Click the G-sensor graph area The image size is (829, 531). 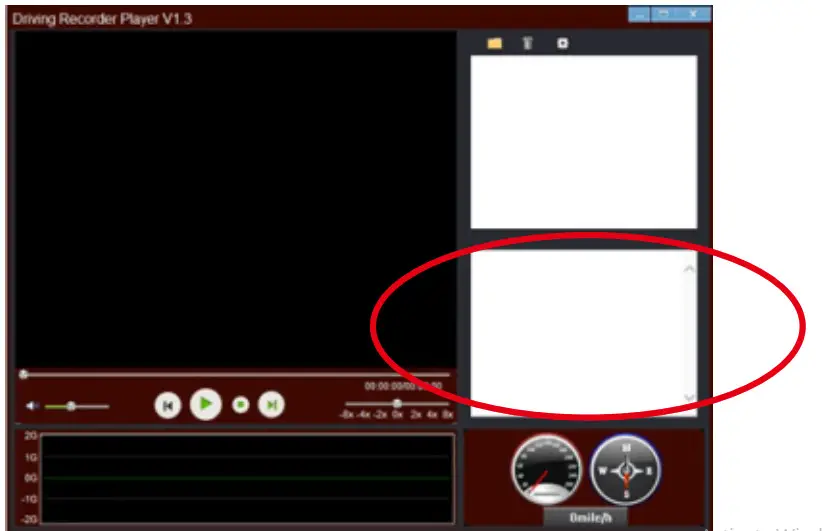247,478
